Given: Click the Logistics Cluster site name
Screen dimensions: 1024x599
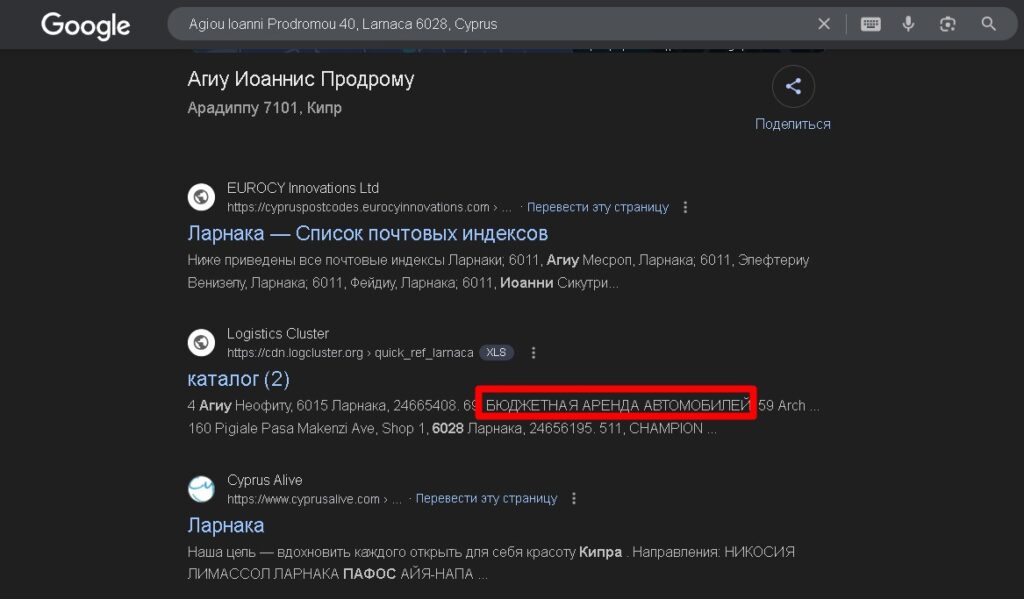Looking at the screenshot, I should (278, 334).
